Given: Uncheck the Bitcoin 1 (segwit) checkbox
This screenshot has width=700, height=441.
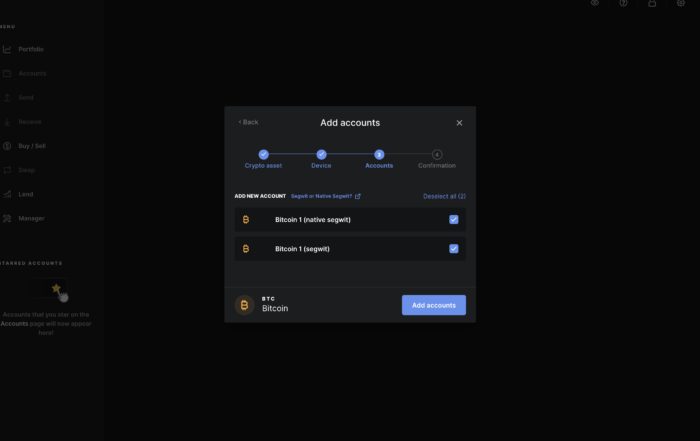Looking at the screenshot, I should pyautogui.click(x=454, y=248).
